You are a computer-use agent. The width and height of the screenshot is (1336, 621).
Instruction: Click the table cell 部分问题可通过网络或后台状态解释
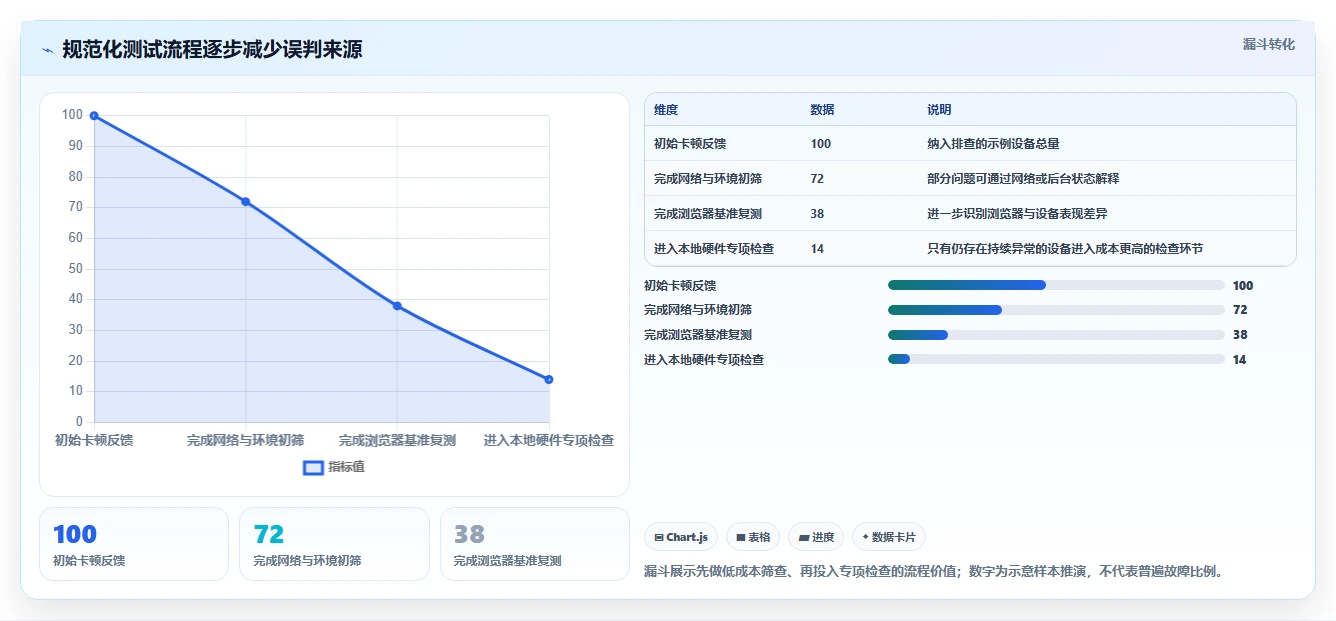1023,179
